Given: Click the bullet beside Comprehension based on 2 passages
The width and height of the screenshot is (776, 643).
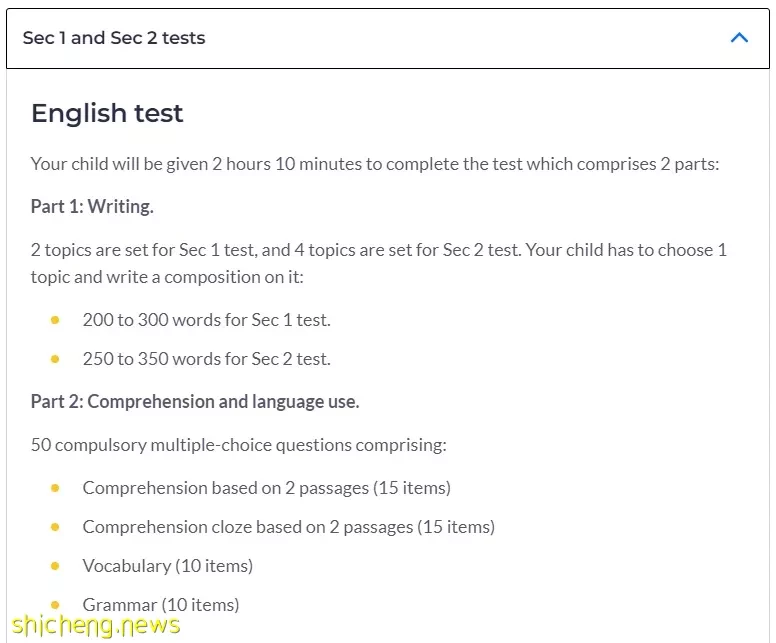Looking at the screenshot, I should tap(55, 488).
